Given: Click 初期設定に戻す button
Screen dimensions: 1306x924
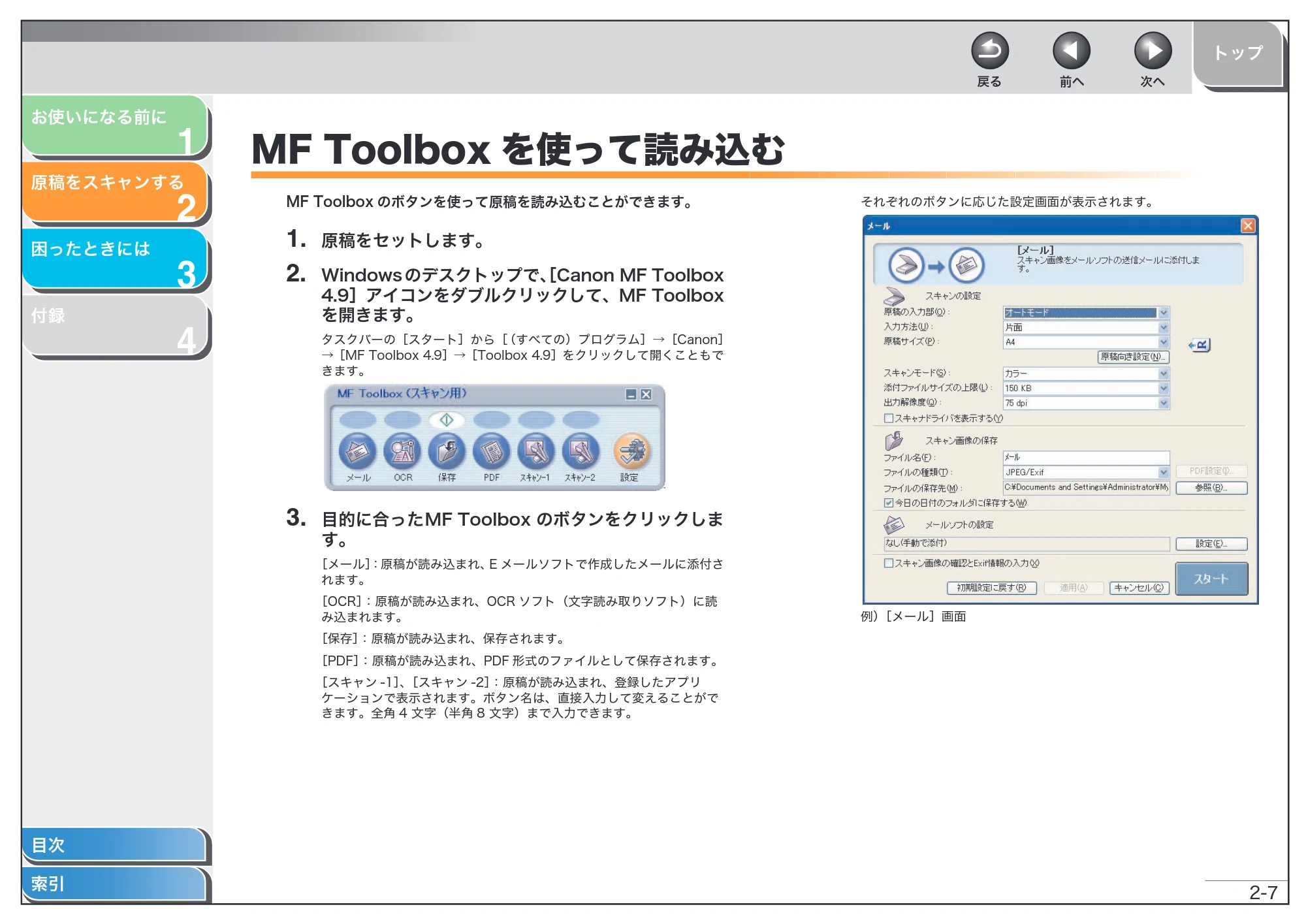Looking at the screenshot, I should (x=991, y=588).
